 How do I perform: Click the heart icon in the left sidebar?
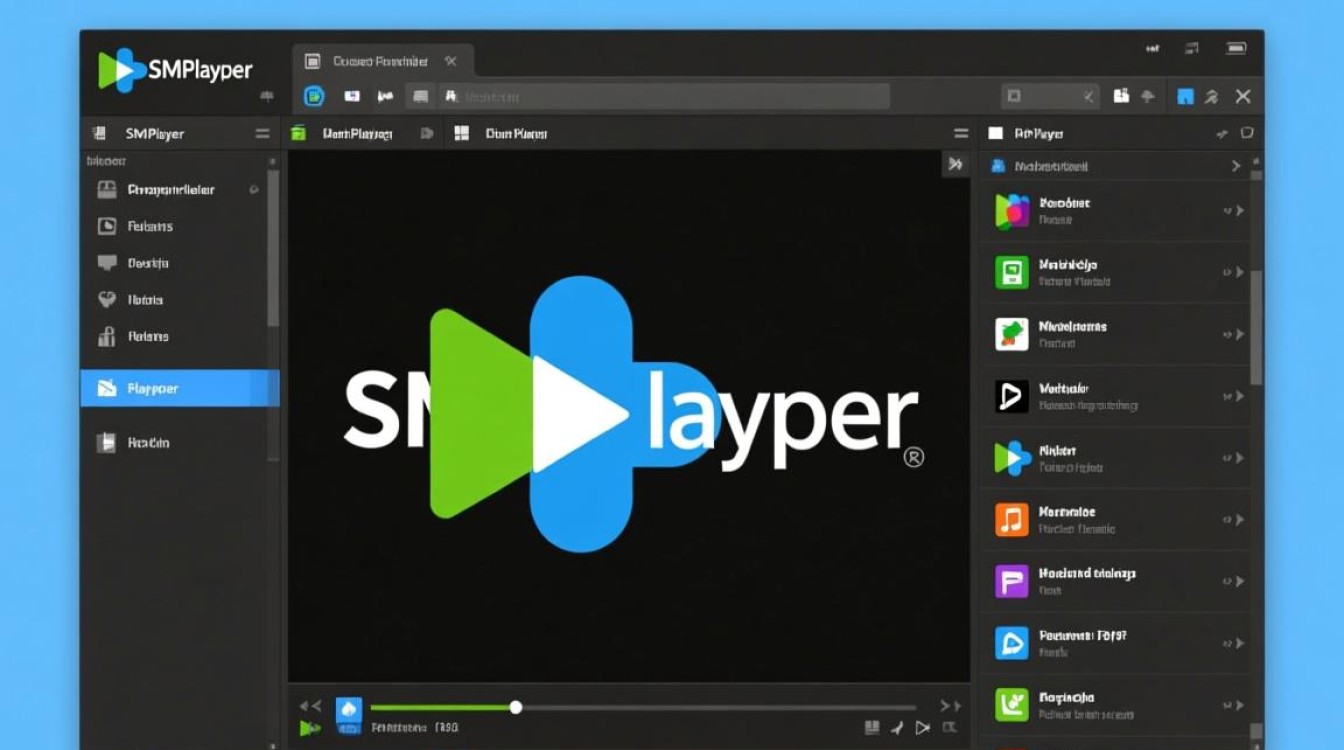coord(107,299)
